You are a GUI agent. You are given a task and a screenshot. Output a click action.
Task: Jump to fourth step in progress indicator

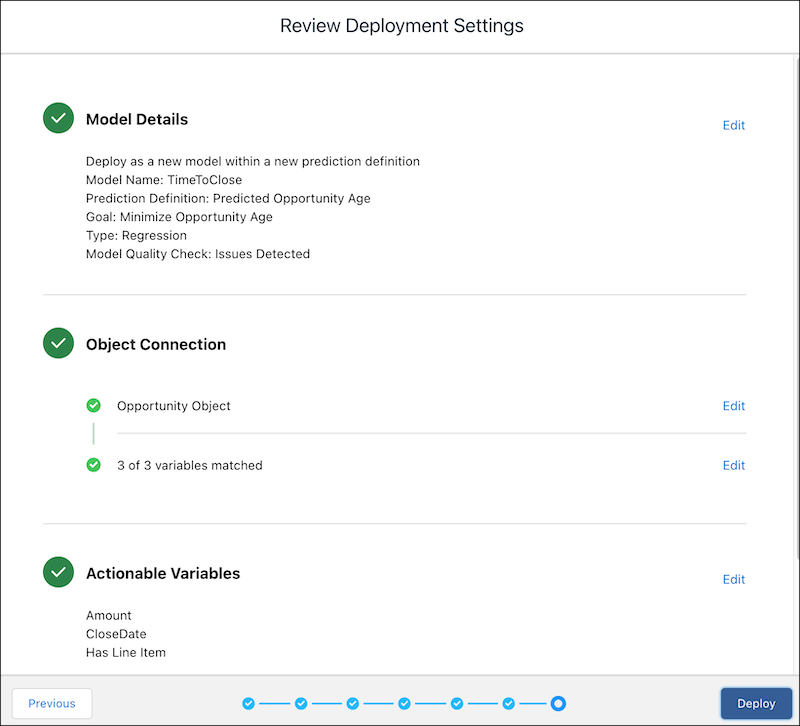click(404, 704)
